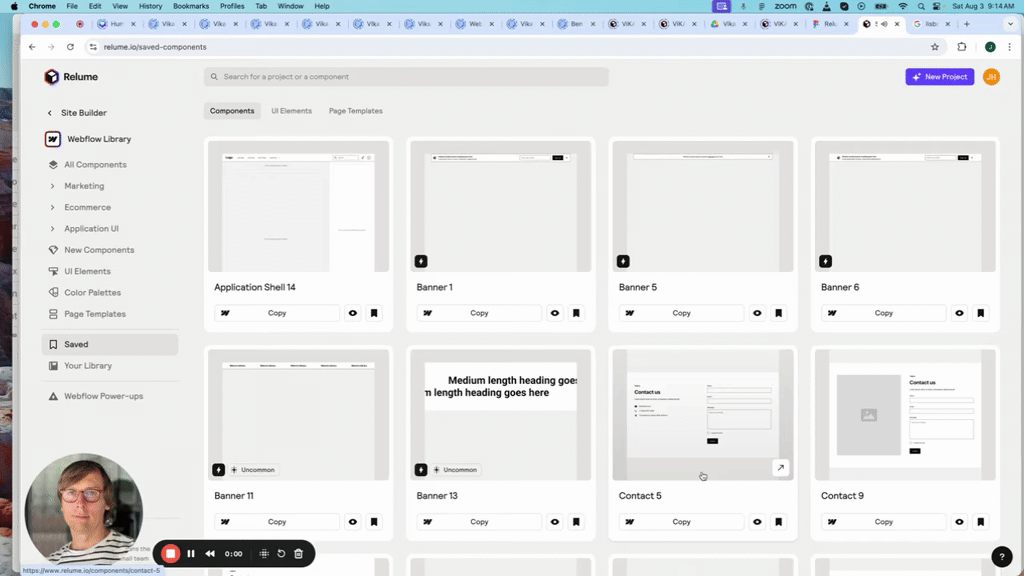Click the New Project button
The width and height of the screenshot is (1024, 576).
tap(940, 76)
